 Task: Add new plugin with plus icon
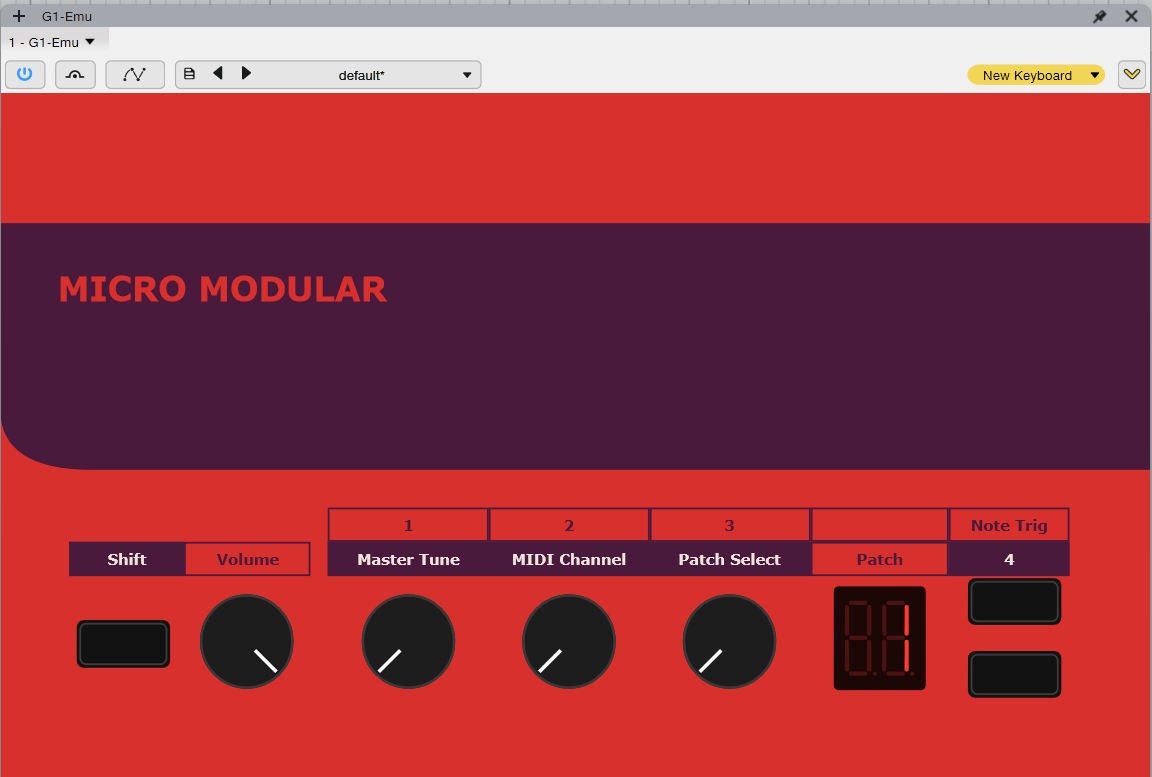coord(18,16)
